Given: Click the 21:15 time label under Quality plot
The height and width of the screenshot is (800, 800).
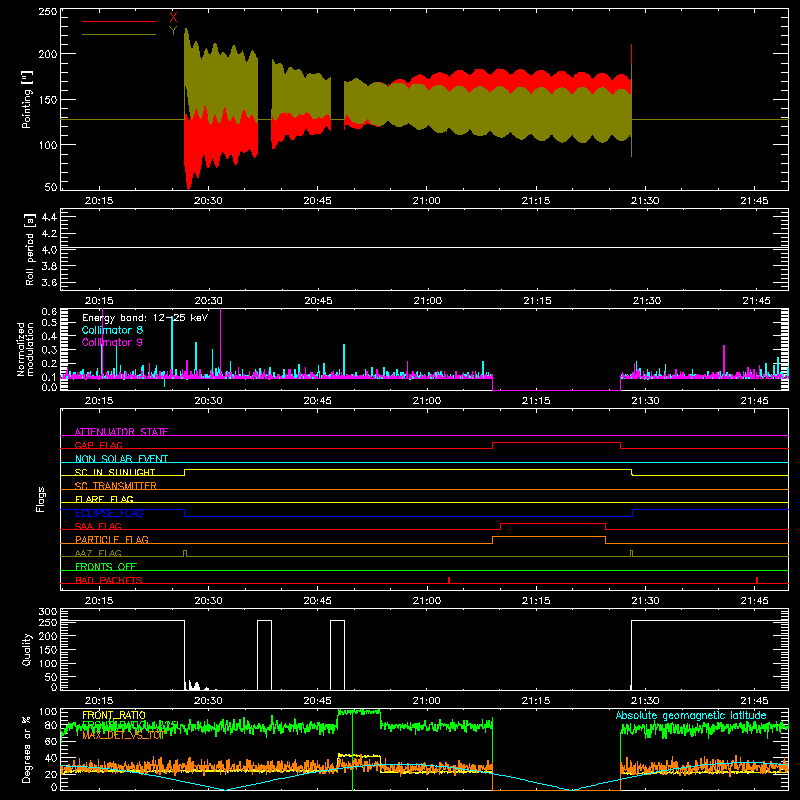Looking at the screenshot, I should (x=536, y=701).
